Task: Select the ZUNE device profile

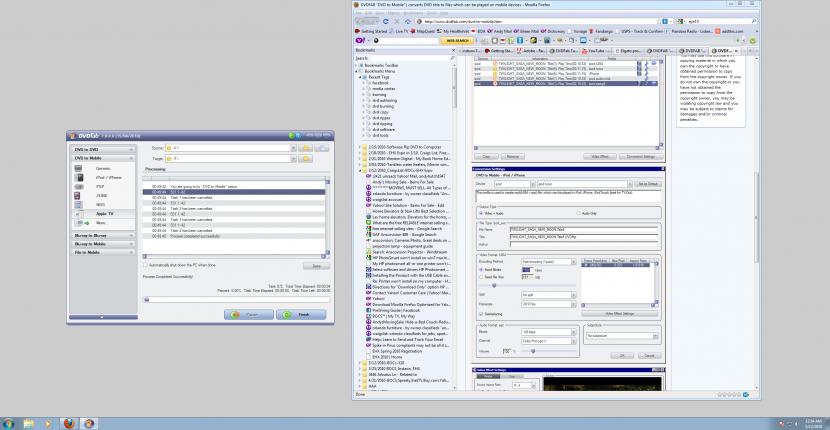Action: [x=100, y=195]
